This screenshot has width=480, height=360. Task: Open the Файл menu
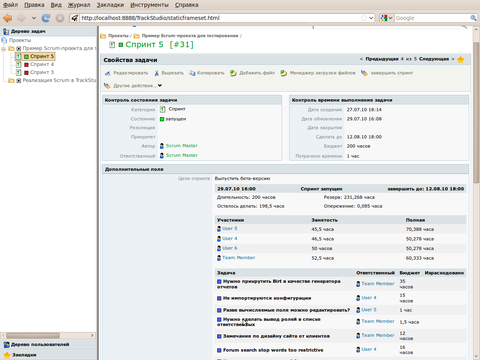pyautogui.click(x=10, y=5)
